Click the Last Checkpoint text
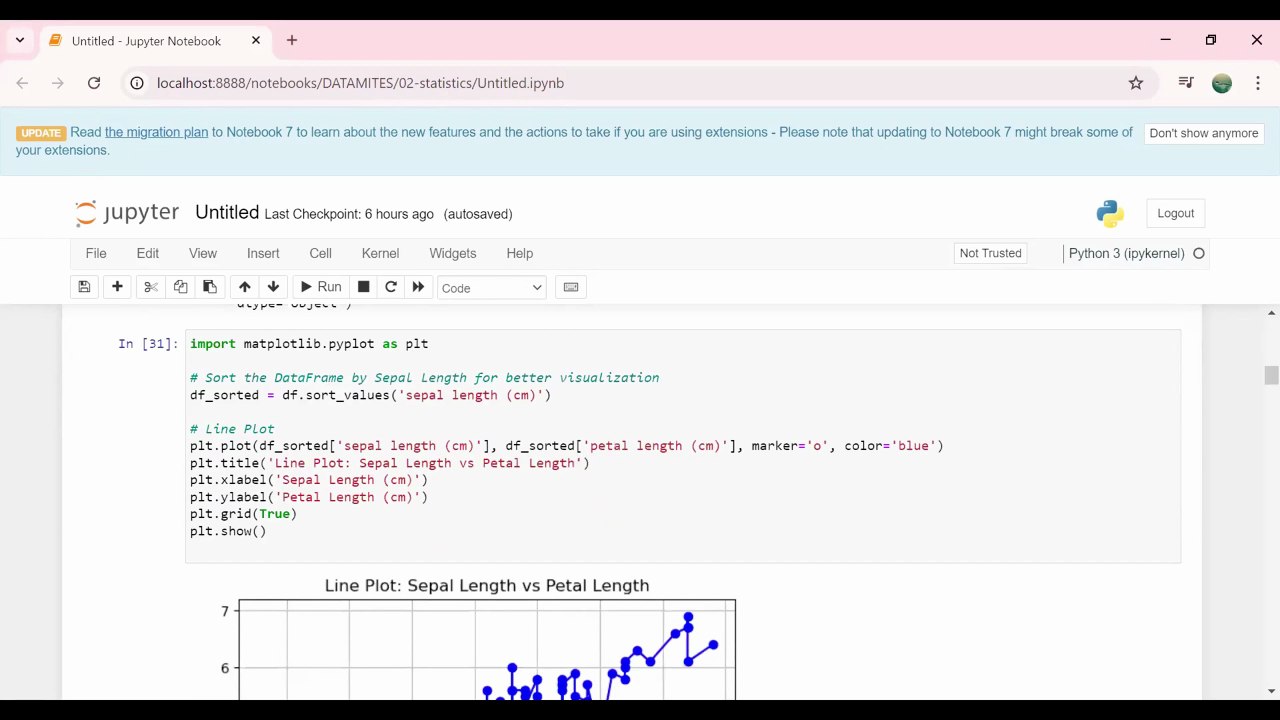 click(349, 214)
